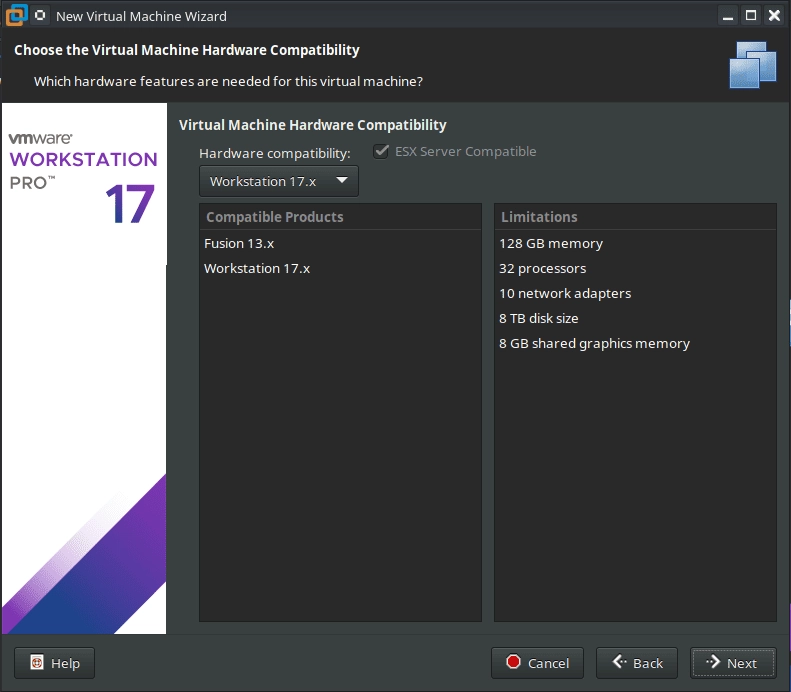This screenshot has width=791, height=692.
Task: Select the 10 network adapters row
Action: (x=635, y=294)
